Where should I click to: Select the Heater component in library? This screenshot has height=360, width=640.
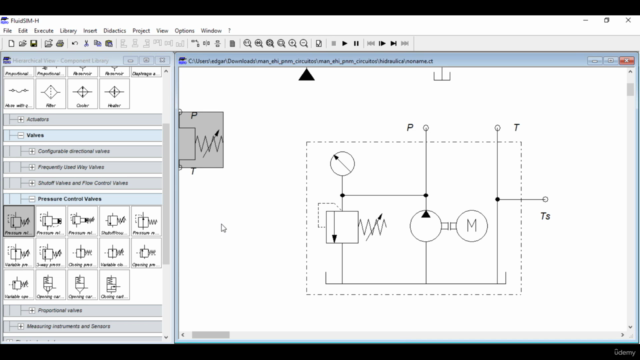[x=114, y=93]
